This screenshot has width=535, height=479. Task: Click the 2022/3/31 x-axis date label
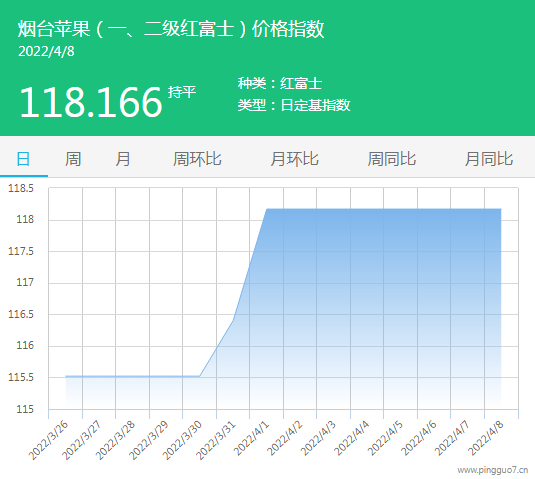216,440
